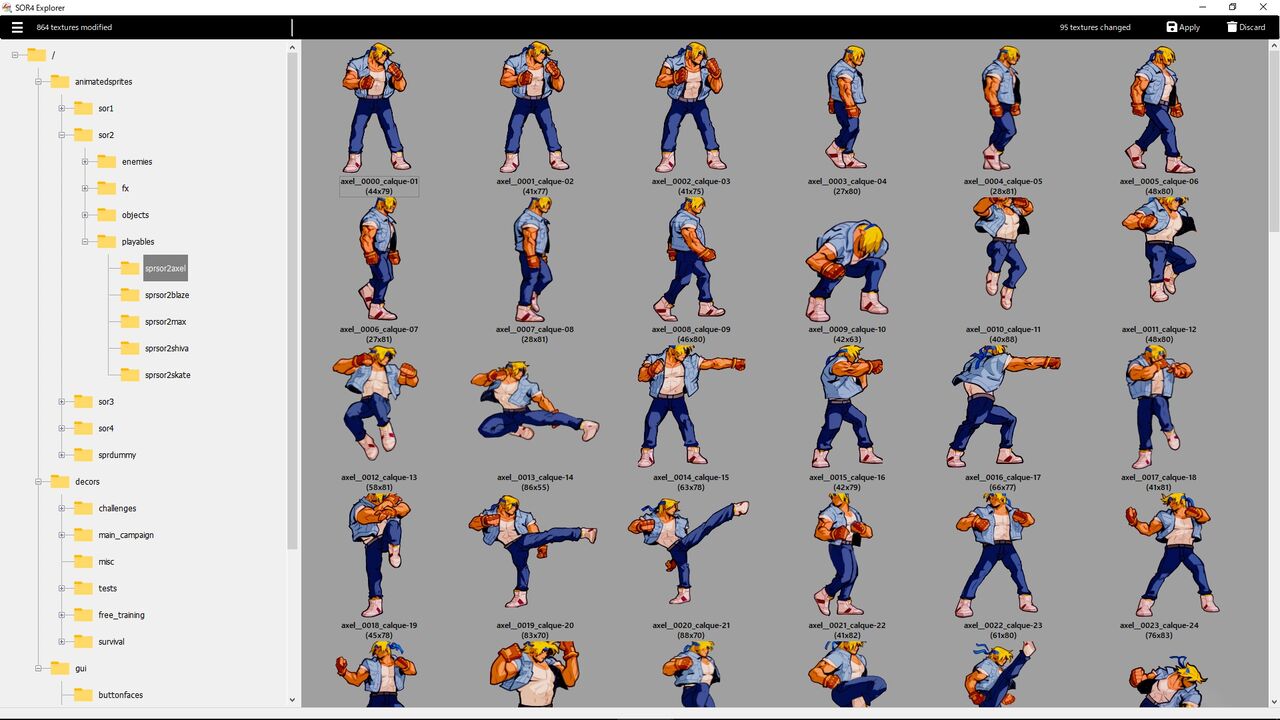Expand the enemies folder node
The height and width of the screenshot is (720, 1280).
(86, 161)
